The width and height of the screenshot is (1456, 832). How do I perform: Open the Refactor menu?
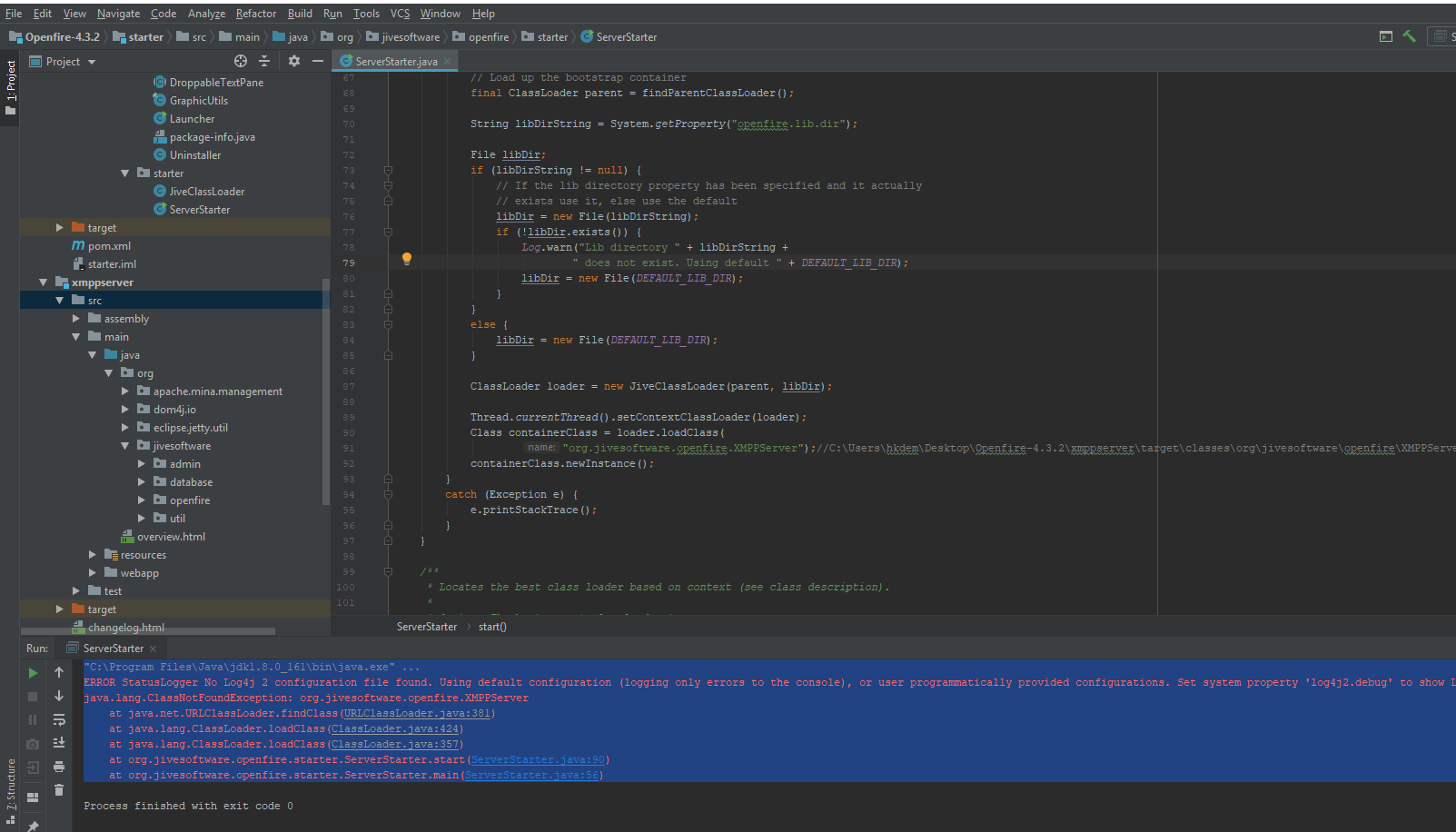tap(255, 14)
